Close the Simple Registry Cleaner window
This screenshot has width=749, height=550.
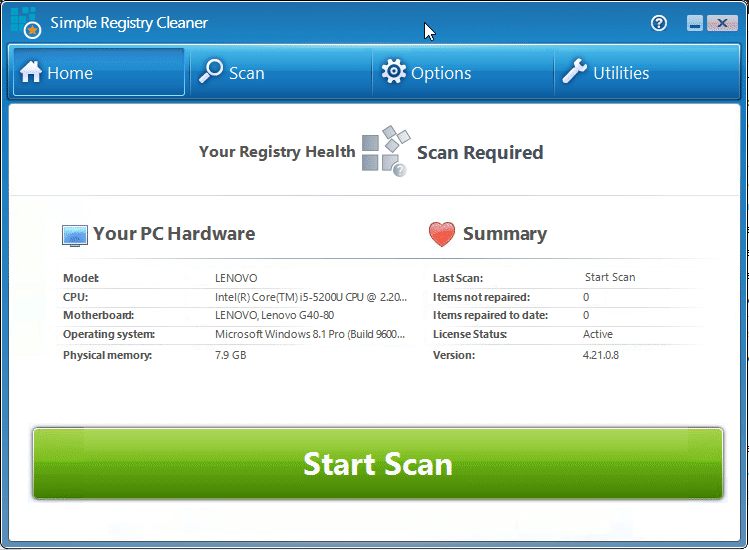pos(722,23)
